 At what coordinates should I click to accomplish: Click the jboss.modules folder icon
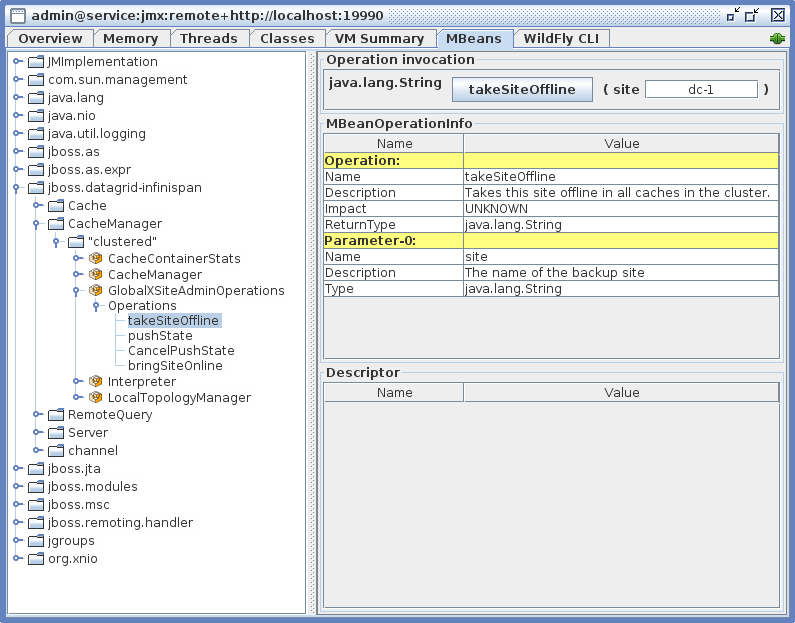35,487
